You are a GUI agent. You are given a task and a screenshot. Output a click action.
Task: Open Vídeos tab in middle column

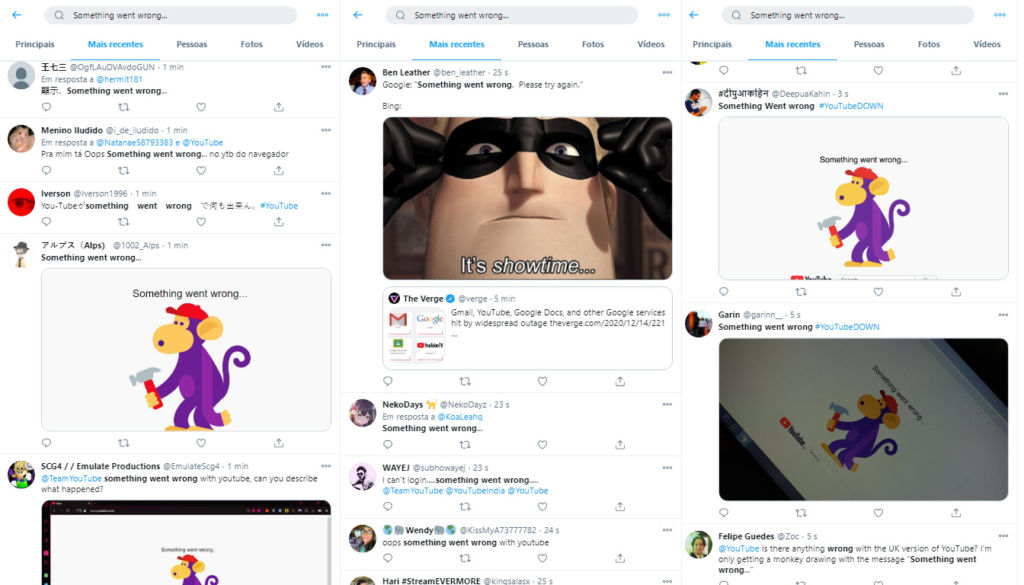pyautogui.click(x=651, y=44)
